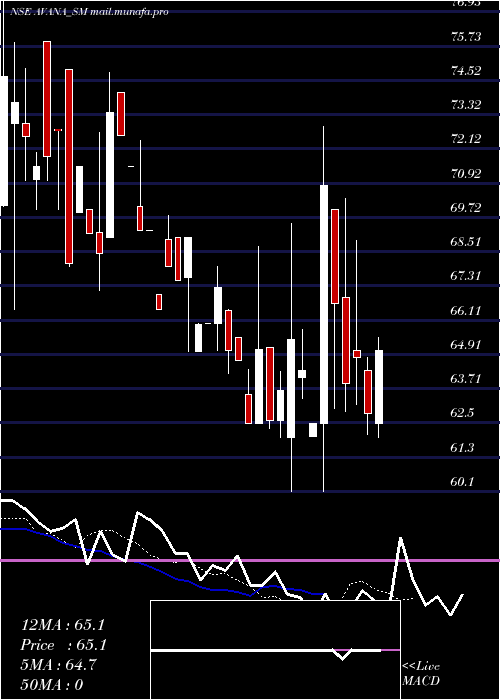Click the 70.92 price axis label
Screen dimensions: 500x700
click(466, 173)
